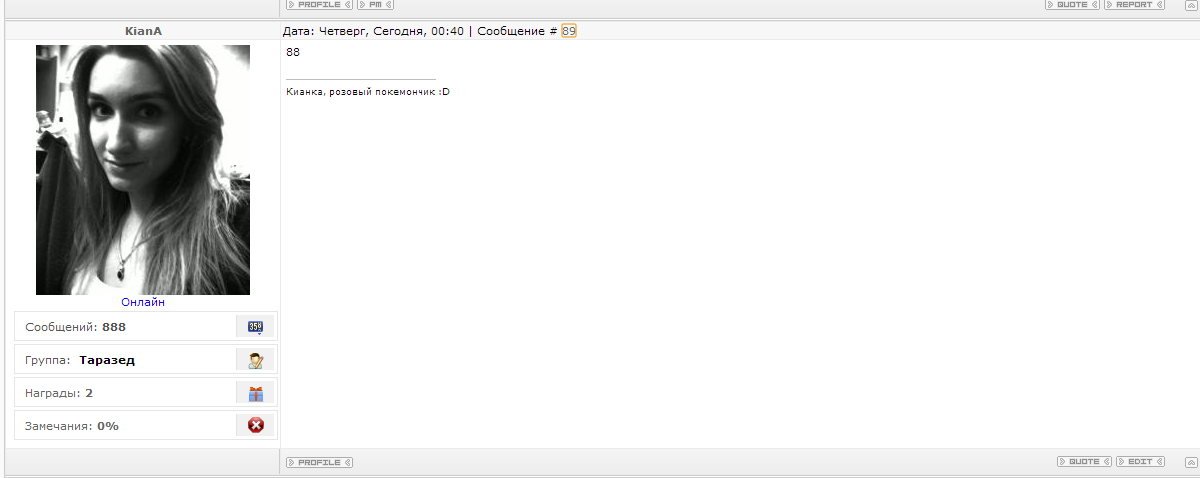Open PROFILE button in KianA's post footer

click(319, 462)
